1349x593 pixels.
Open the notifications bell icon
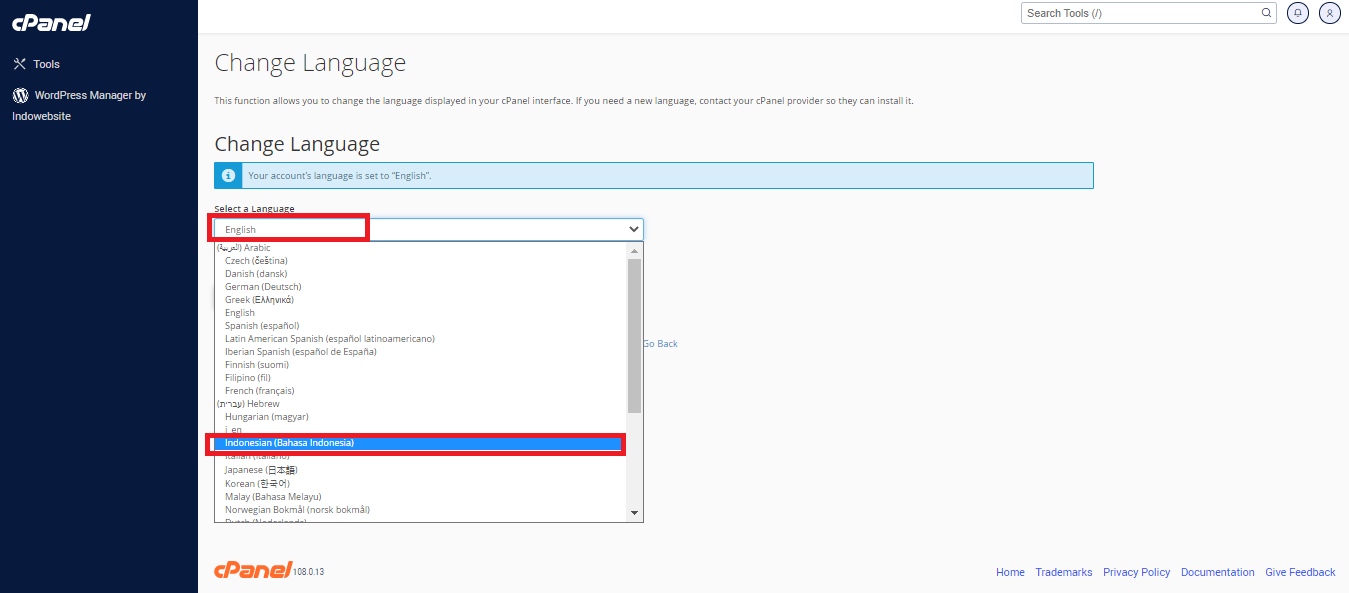click(1298, 13)
